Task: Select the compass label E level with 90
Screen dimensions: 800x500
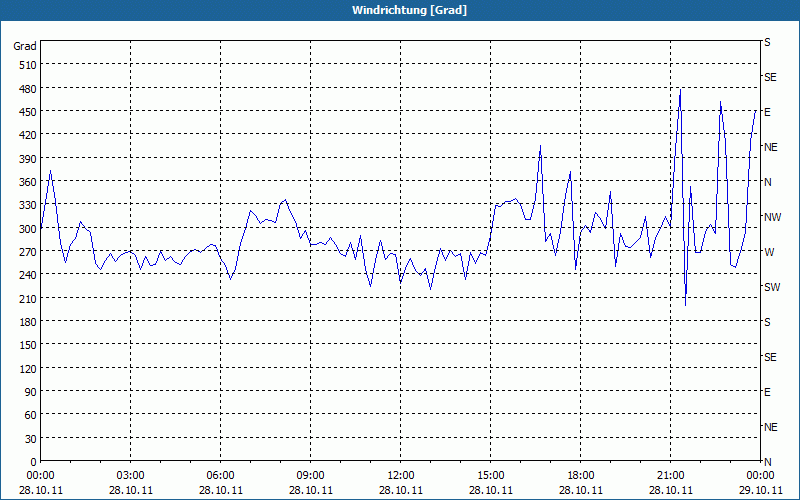Action: [x=767, y=392]
